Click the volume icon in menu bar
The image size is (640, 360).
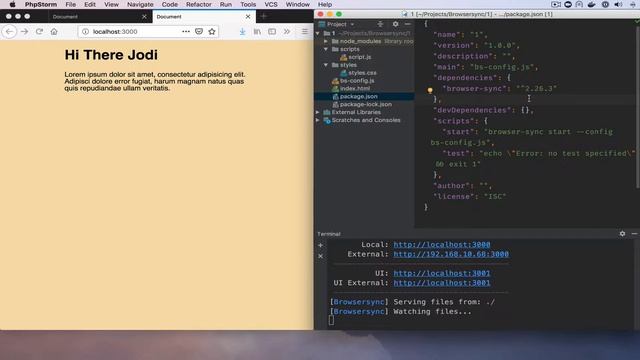pos(618,4)
